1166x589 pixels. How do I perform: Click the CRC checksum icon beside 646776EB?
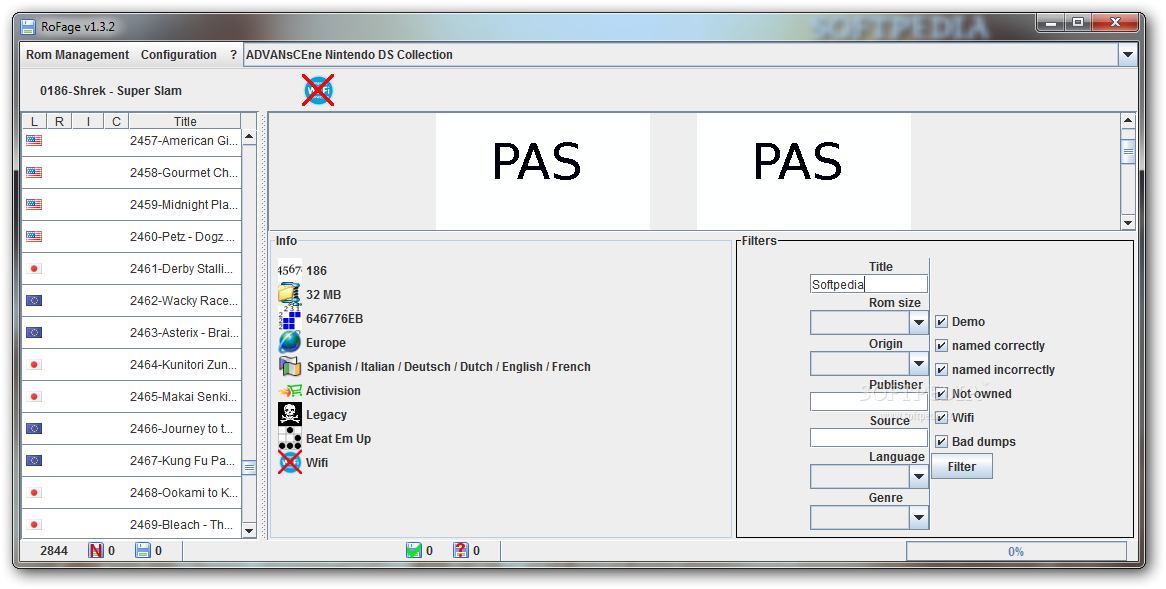coord(289,318)
